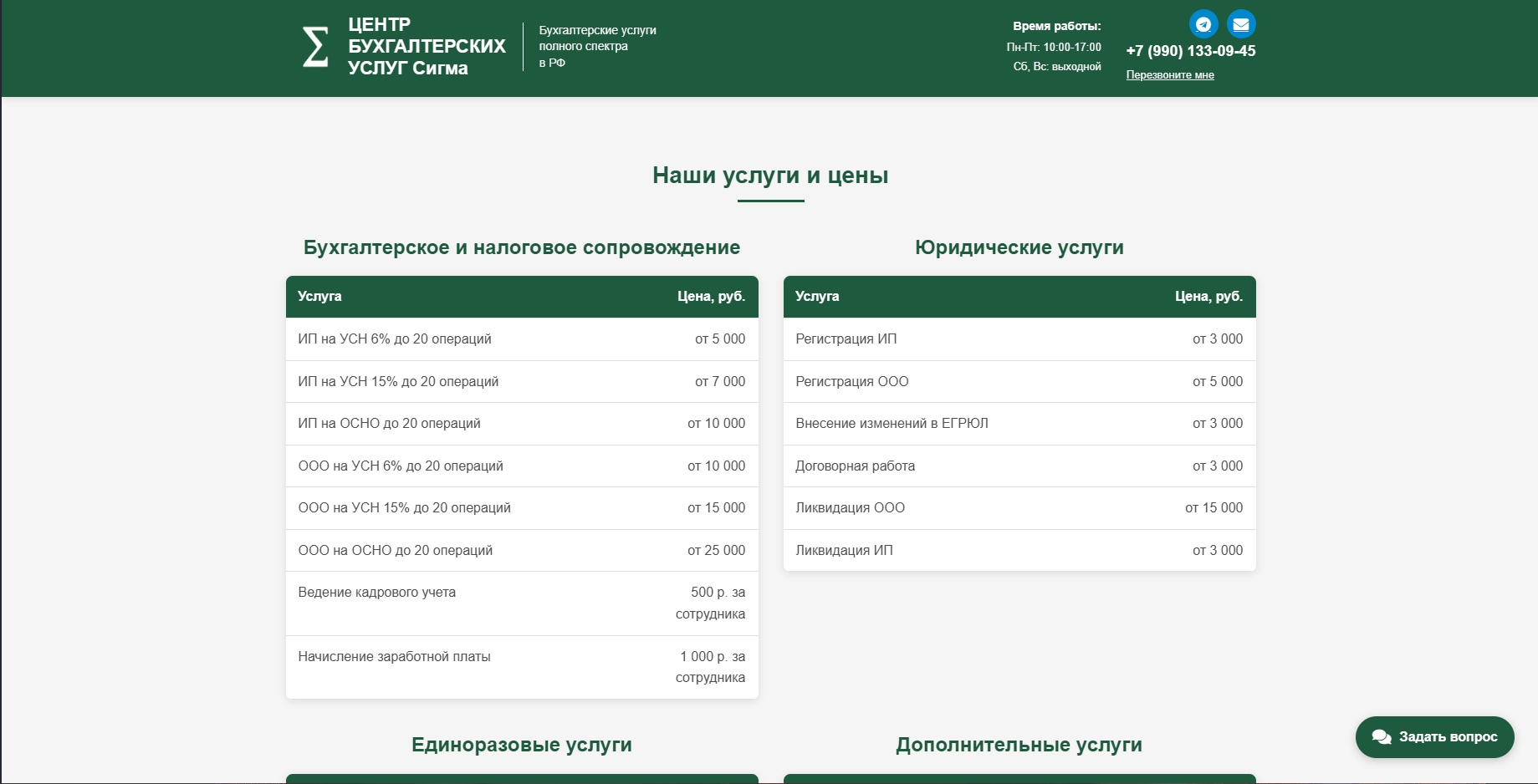Screen dimensions: 1538x784
Task: Click the Ликвидация ИП service
Action: pos(845,551)
